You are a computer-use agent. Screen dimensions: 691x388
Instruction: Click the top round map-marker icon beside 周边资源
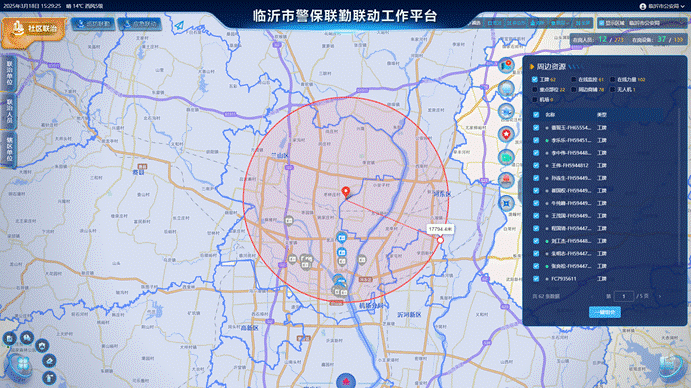click(506, 65)
